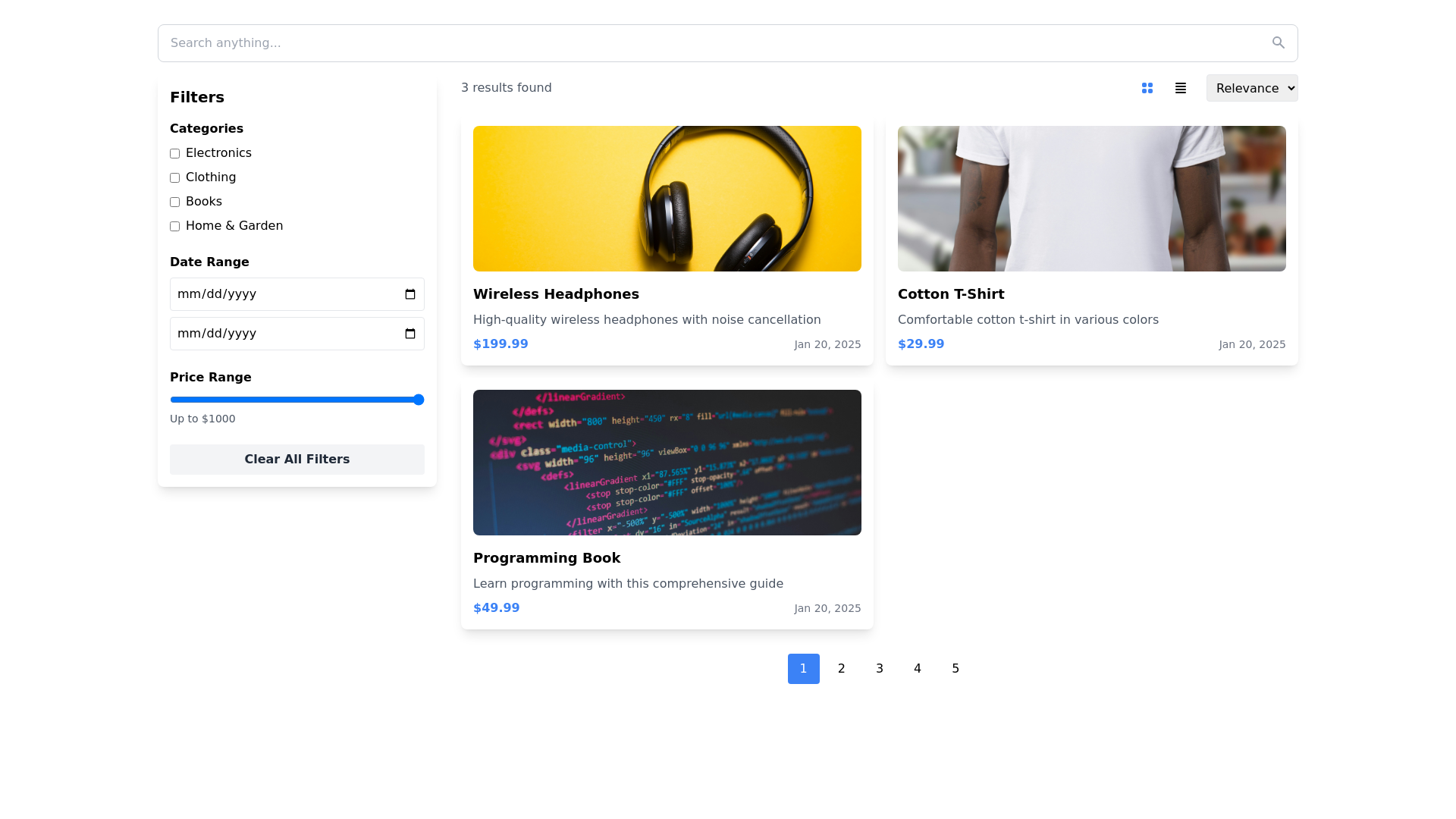The width and height of the screenshot is (1456, 819).
Task: Toggle the Home & Garden filter
Action: point(174,226)
